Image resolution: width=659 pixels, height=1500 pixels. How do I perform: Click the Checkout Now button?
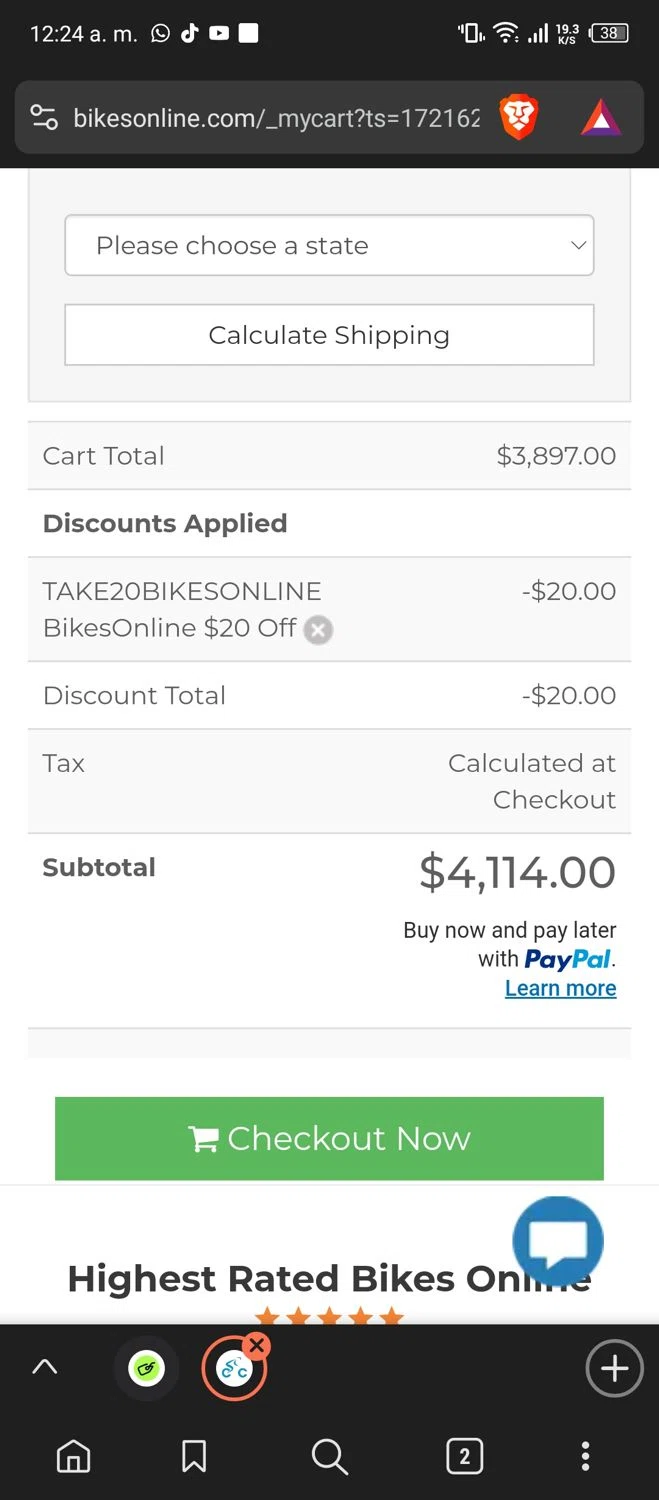(x=329, y=1138)
